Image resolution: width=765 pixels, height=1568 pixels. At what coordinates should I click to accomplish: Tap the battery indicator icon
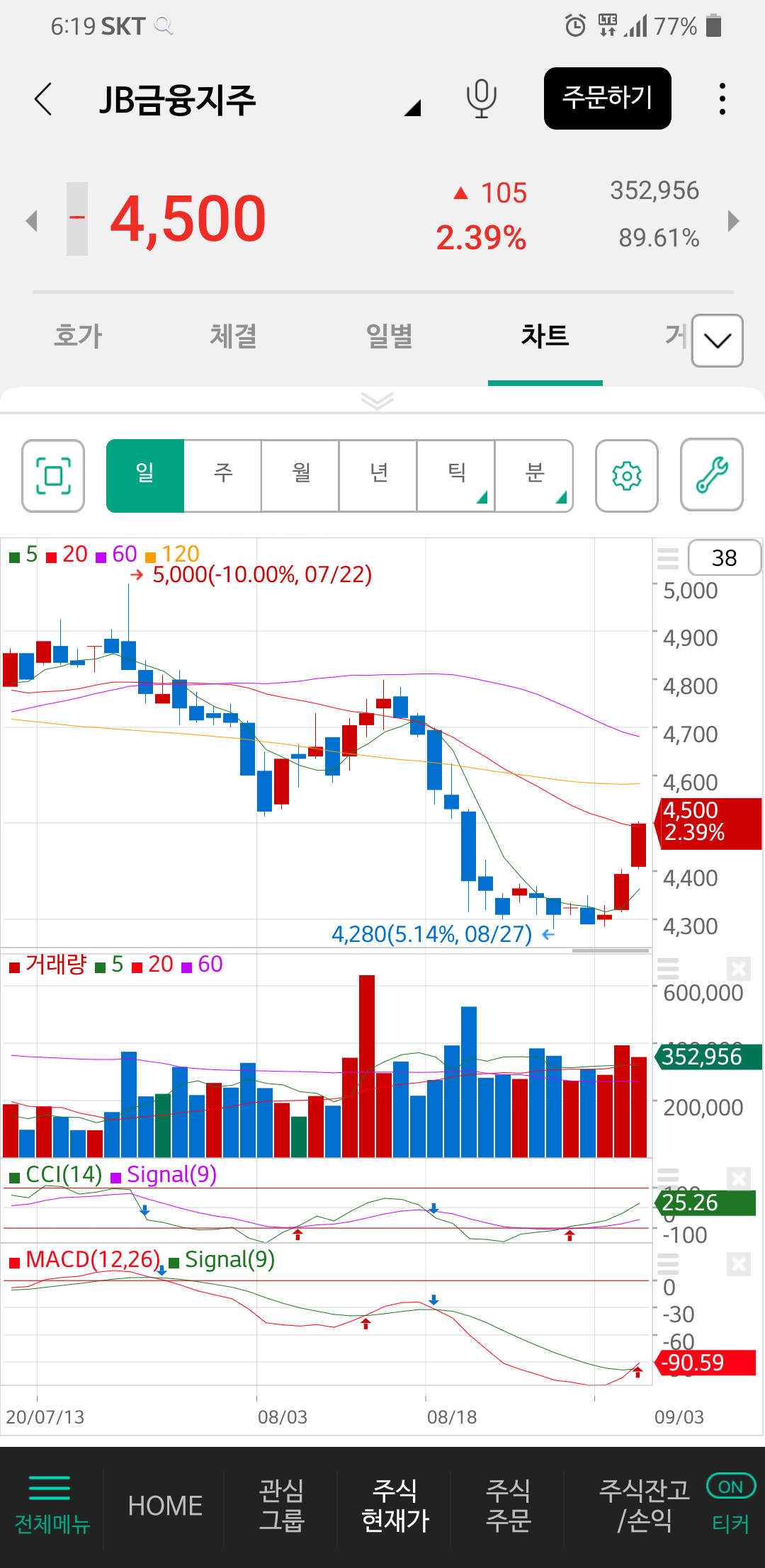point(714,26)
